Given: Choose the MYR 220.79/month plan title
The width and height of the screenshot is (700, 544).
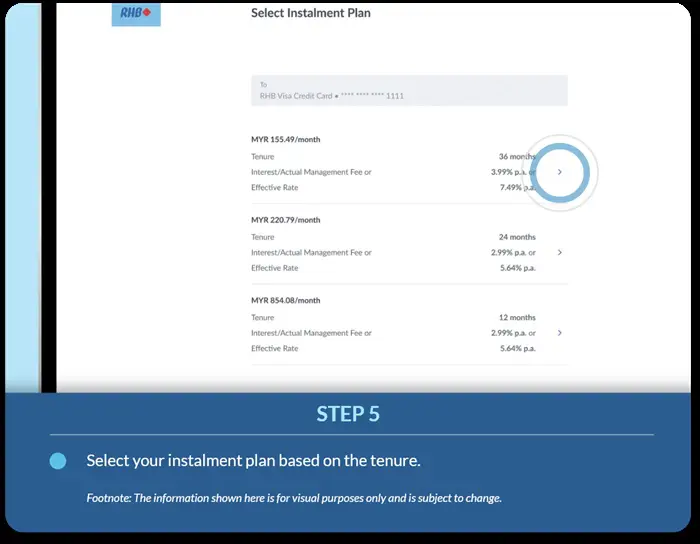Looking at the screenshot, I should click(x=286, y=219).
